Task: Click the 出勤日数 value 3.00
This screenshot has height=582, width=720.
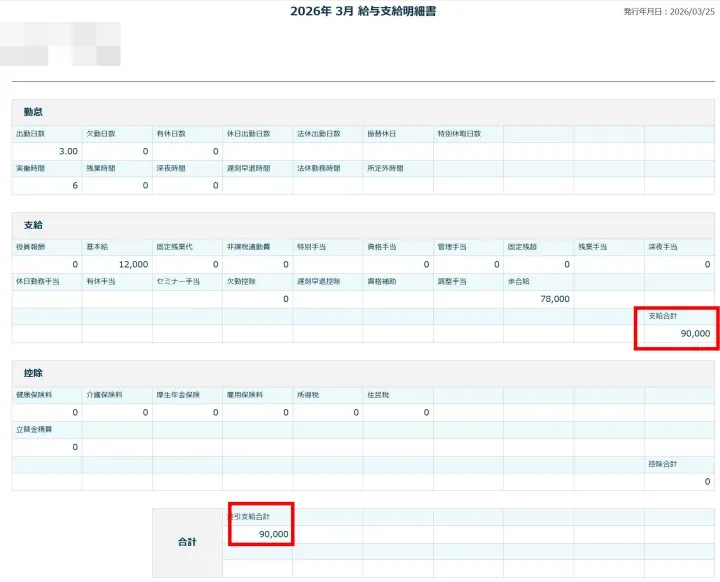Action: point(66,151)
